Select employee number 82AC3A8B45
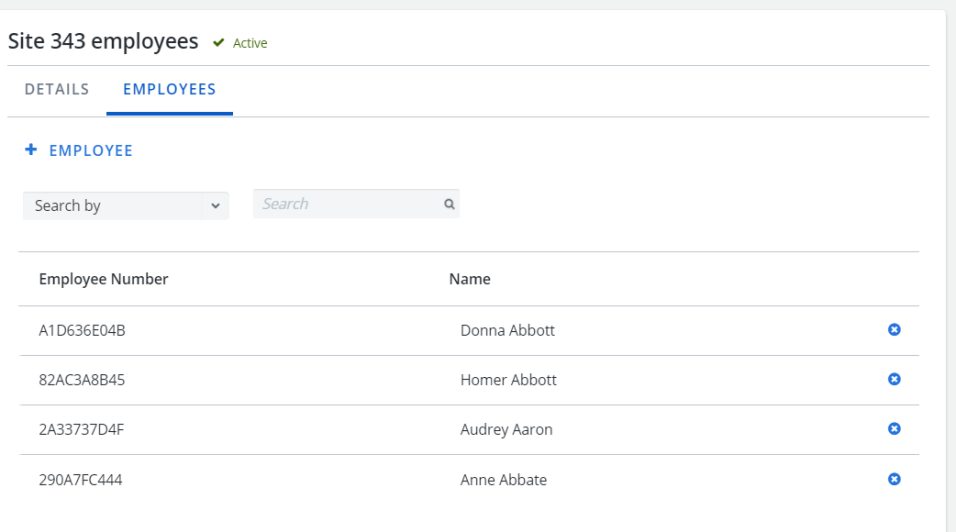 (x=82, y=380)
